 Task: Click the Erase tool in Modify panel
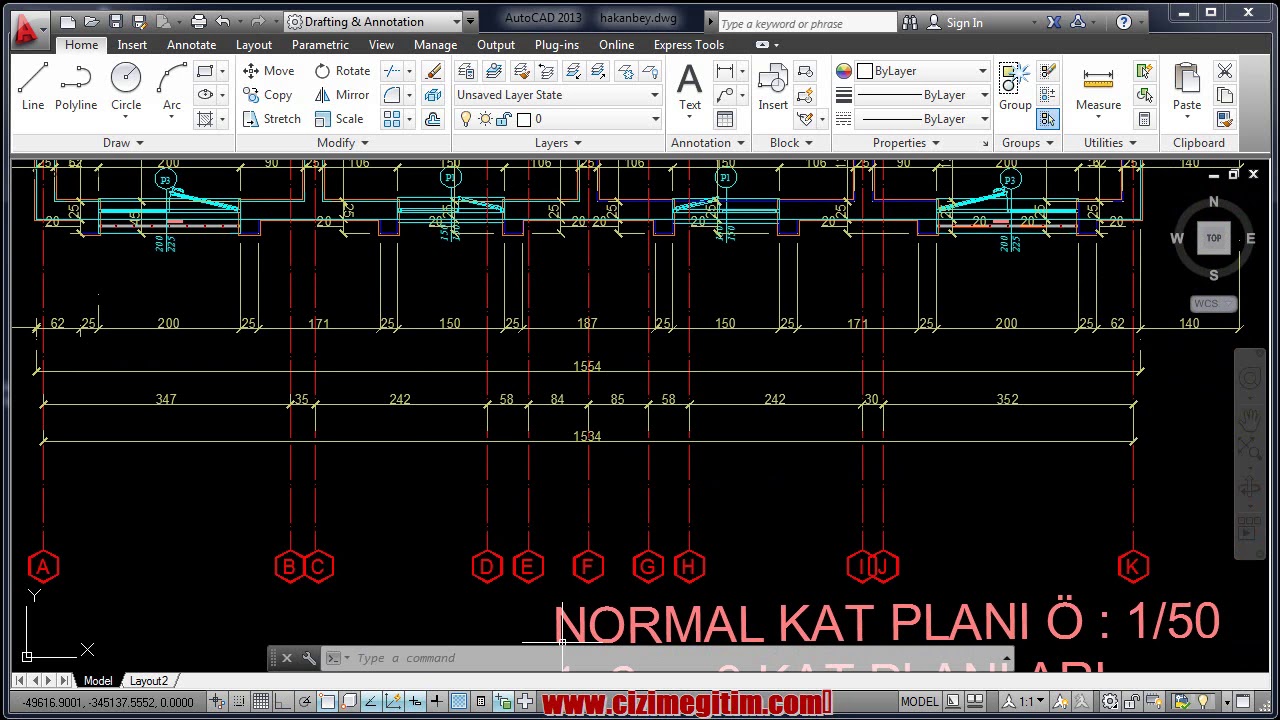(x=433, y=71)
